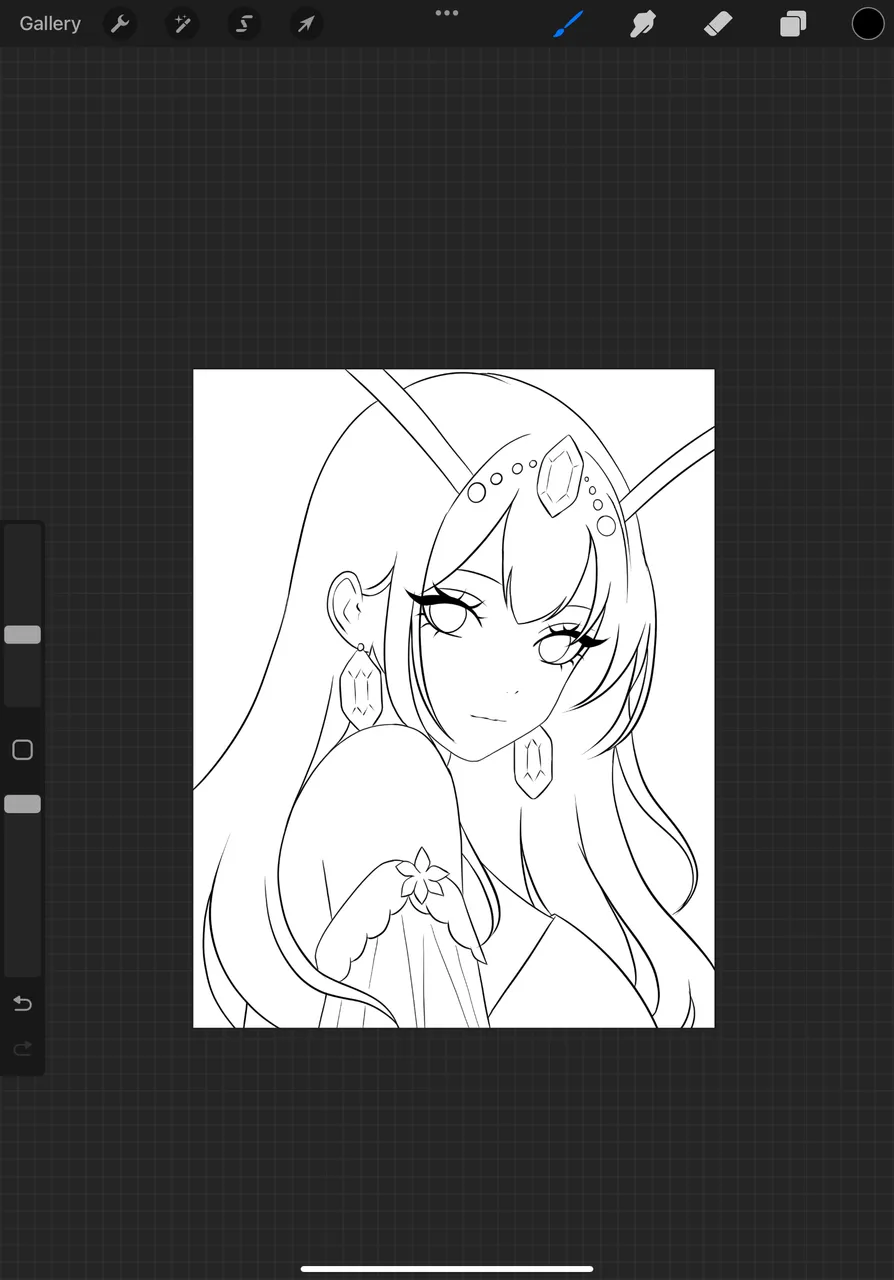
Task: Tap the line art canvas
Action: click(x=454, y=698)
